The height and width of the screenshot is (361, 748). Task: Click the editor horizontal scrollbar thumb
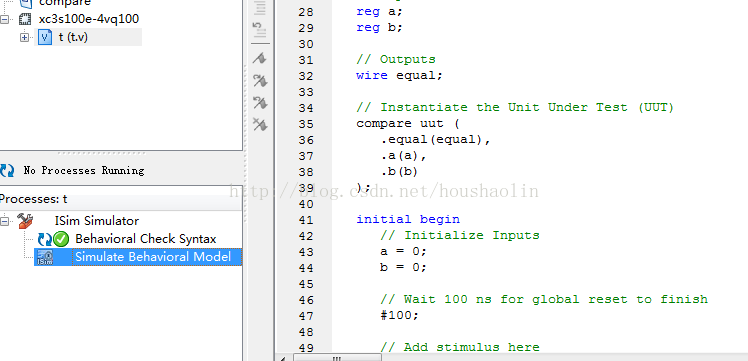pos(337,357)
